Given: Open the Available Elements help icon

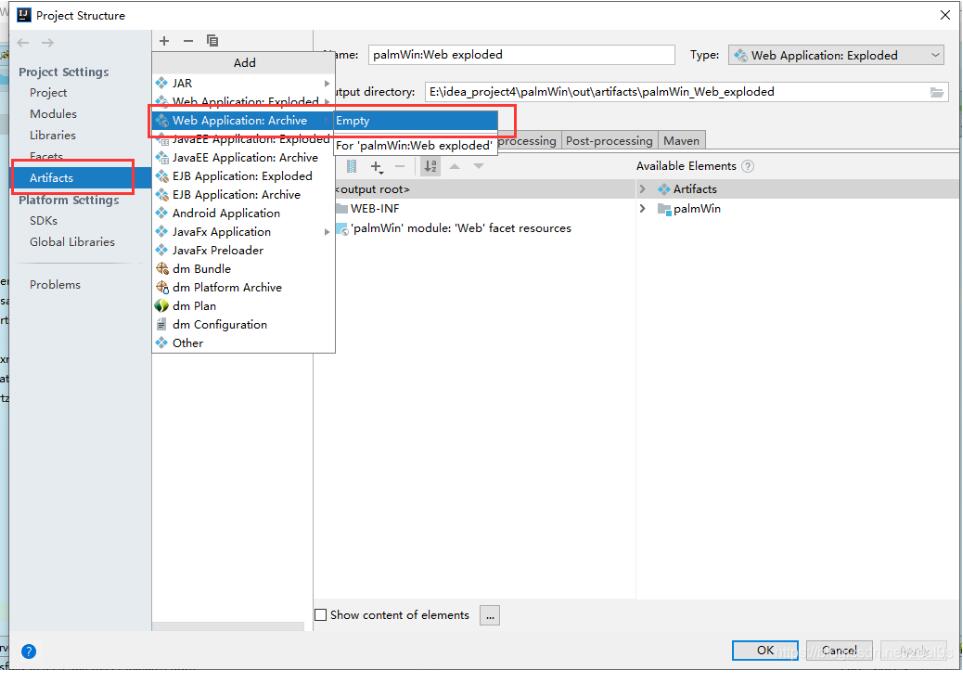Looking at the screenshot, I should [x=747, y=166].
